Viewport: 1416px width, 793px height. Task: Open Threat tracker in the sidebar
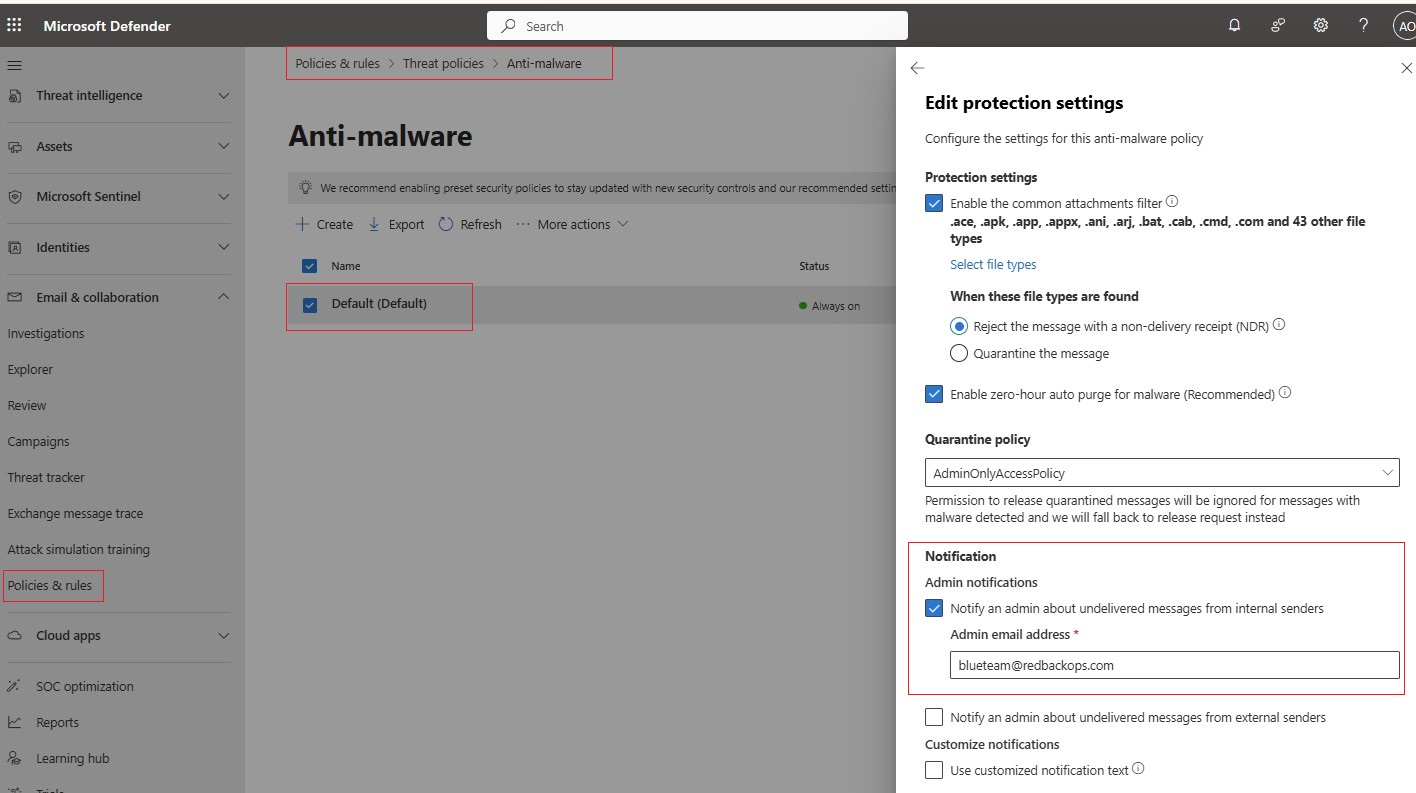click(46, 478)
